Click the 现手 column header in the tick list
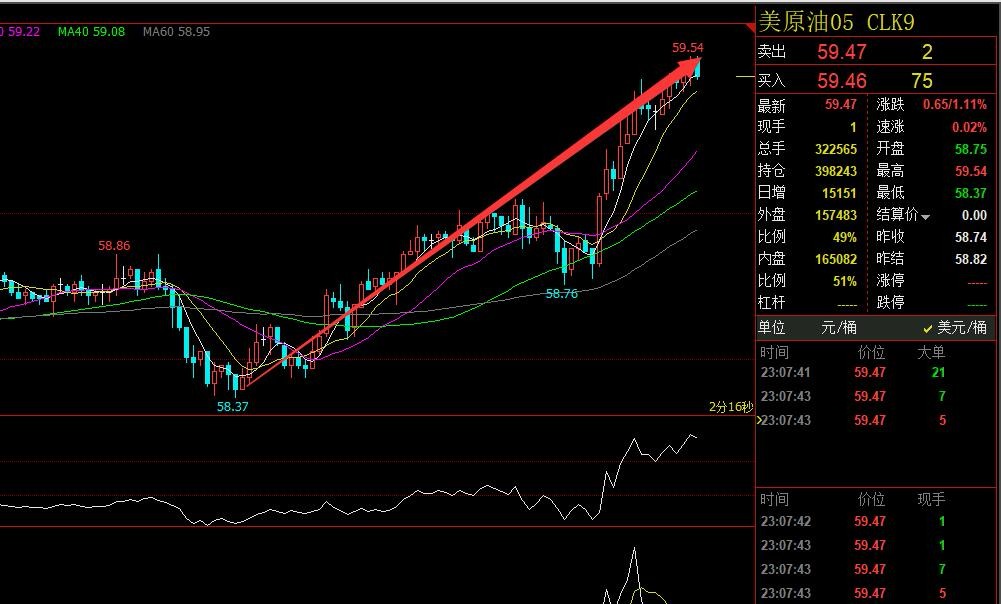 pyautogui.click(x=931, y=499)
